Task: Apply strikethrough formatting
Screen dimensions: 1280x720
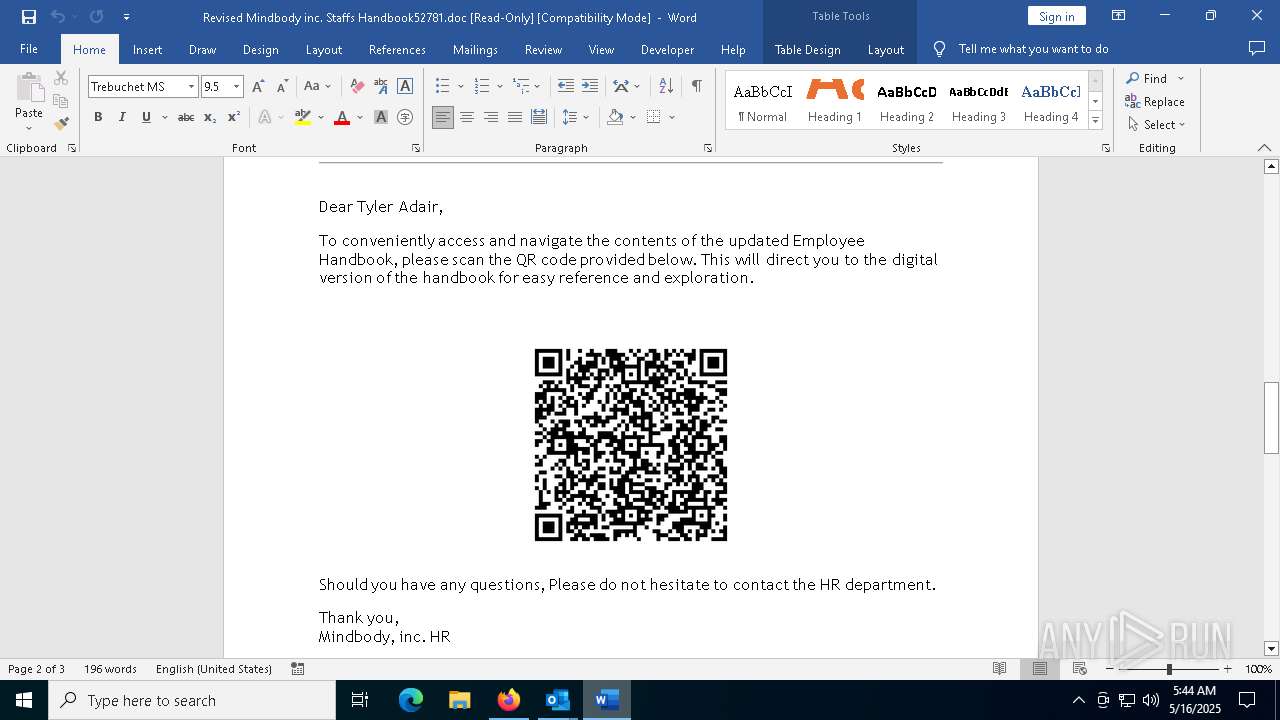Action: point(185,117)
